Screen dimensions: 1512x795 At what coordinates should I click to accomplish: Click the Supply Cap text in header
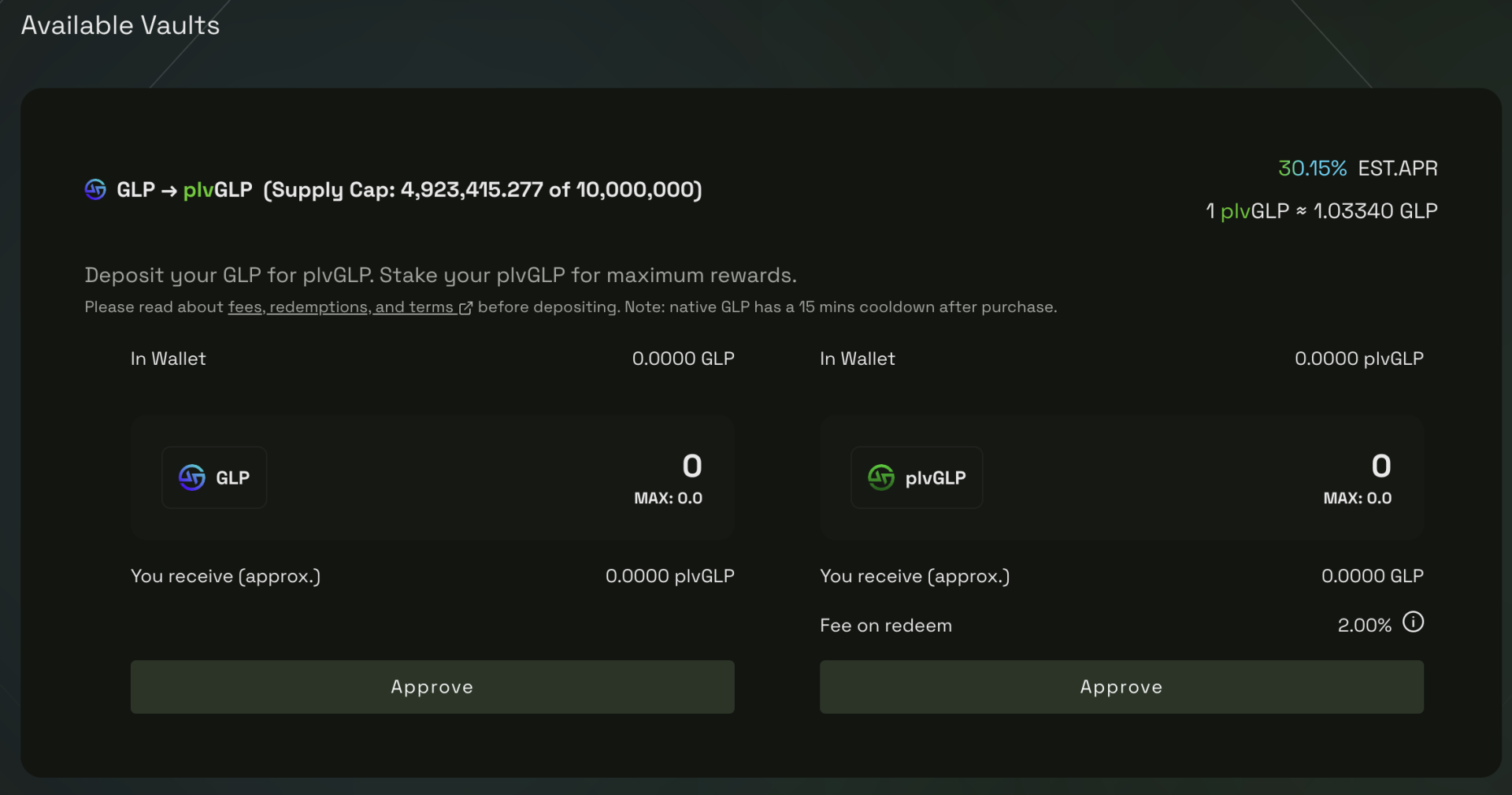click(x=483, y=190)
